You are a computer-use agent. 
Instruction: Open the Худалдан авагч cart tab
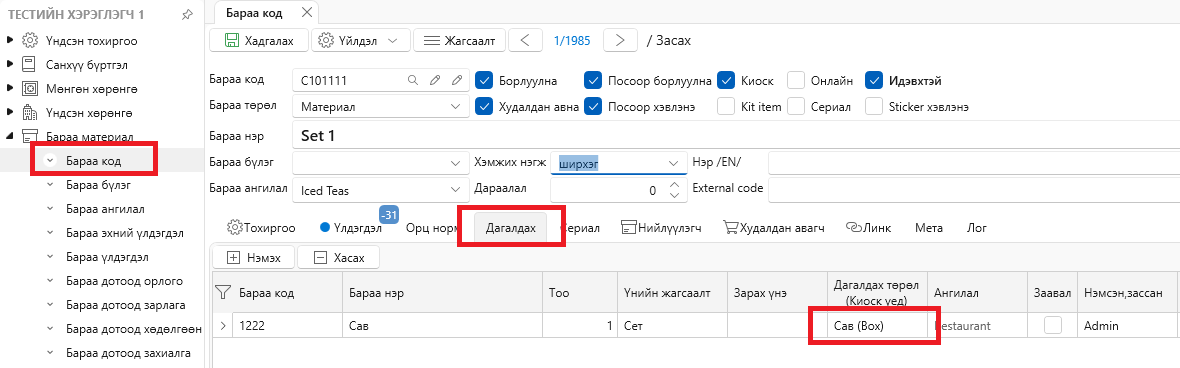pyautogui.click(x=774, y=227)
